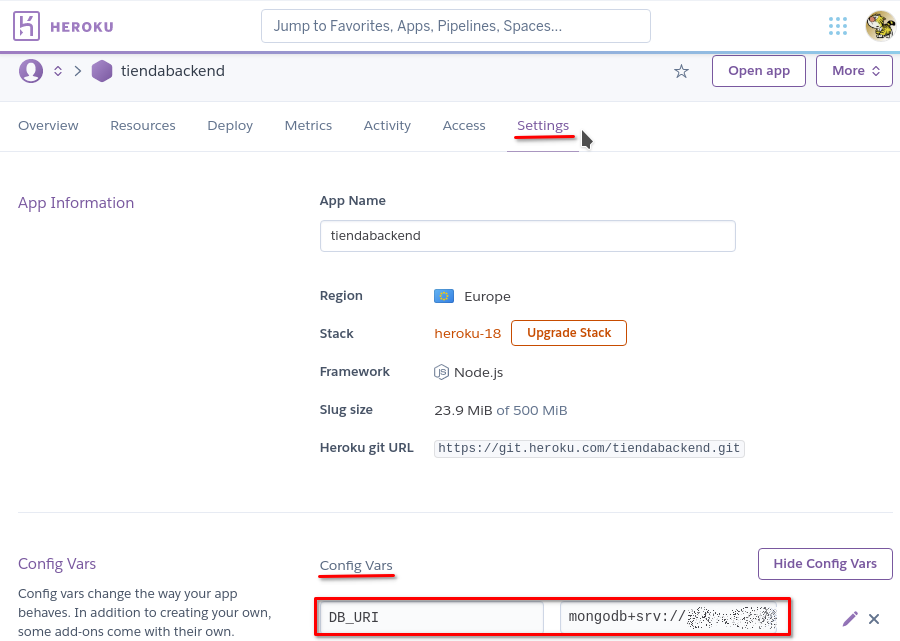Viewport: 900px width, 641px height.
Task: Open the user avatar menu
Action: 880,26
